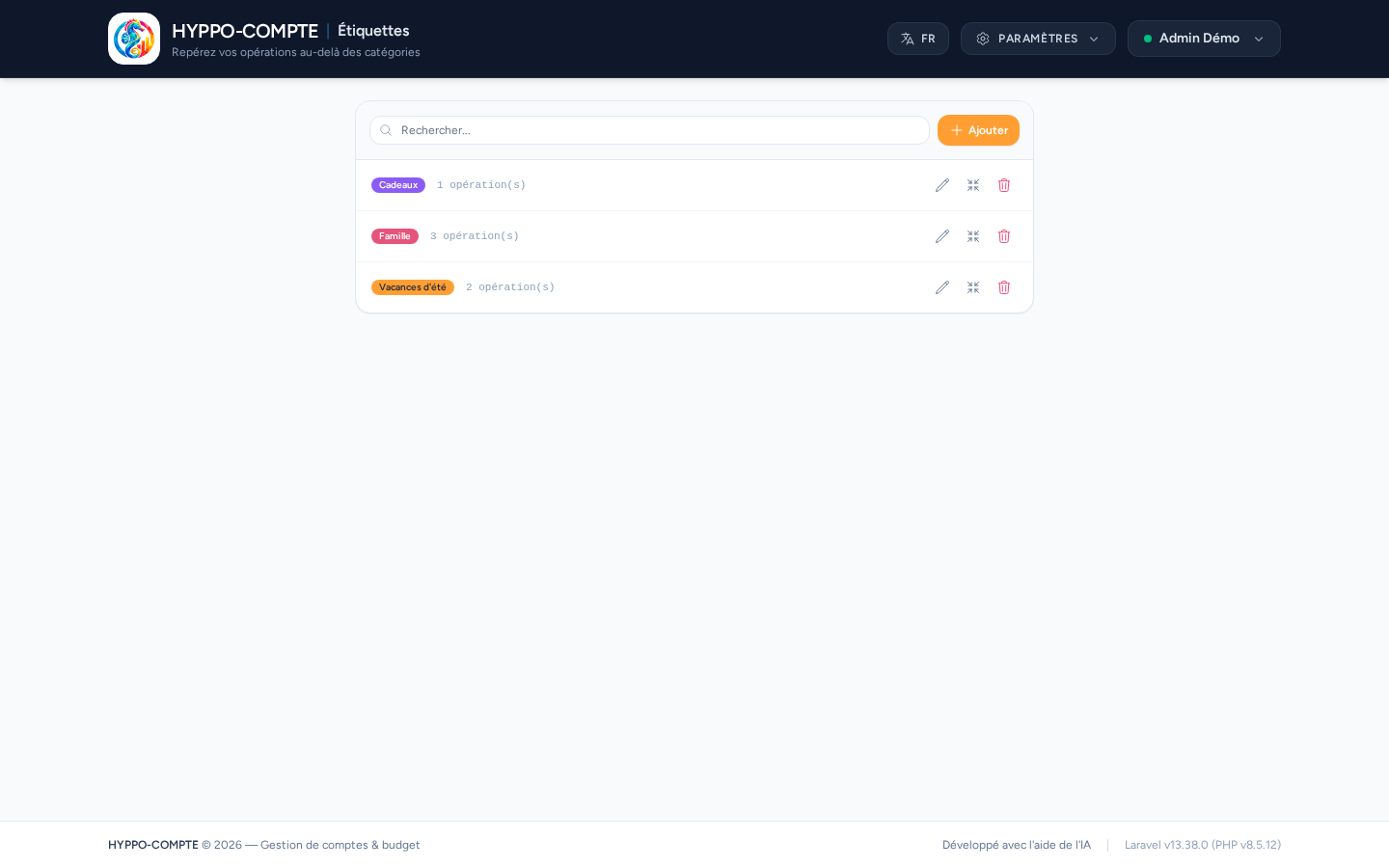Delete the Famille tag
The width and height of the screenshot is (1389, 868).
pos(1004,236)
